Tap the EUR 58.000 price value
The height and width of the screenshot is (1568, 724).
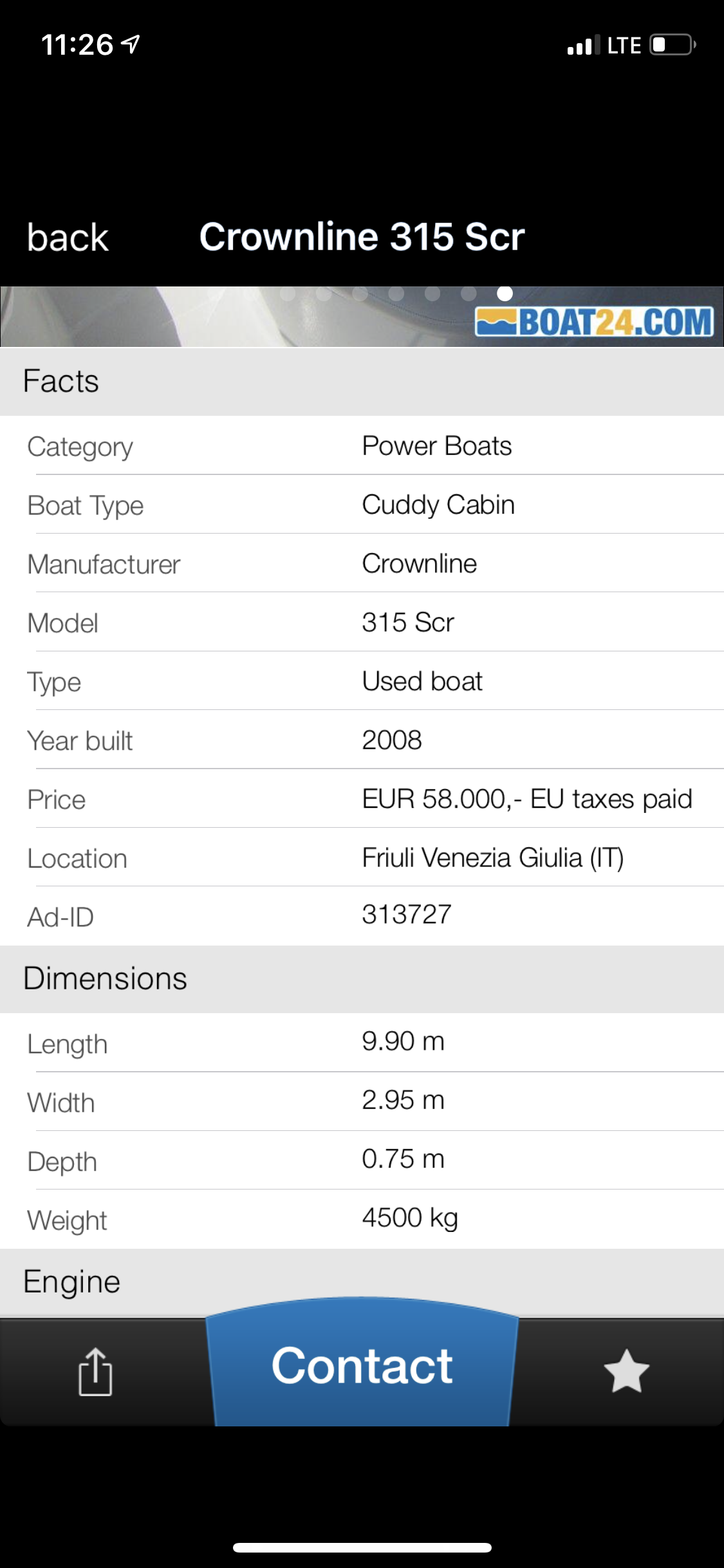click(x=526, y=799)
